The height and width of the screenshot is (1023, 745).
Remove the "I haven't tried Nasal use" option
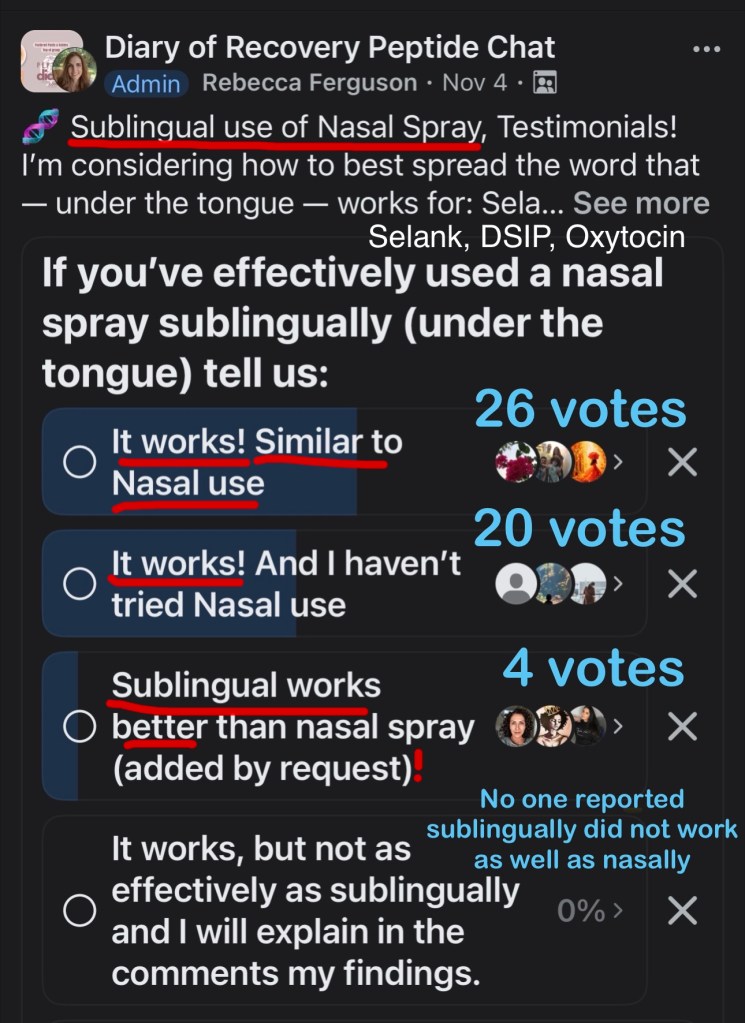(x=682, y=584)
